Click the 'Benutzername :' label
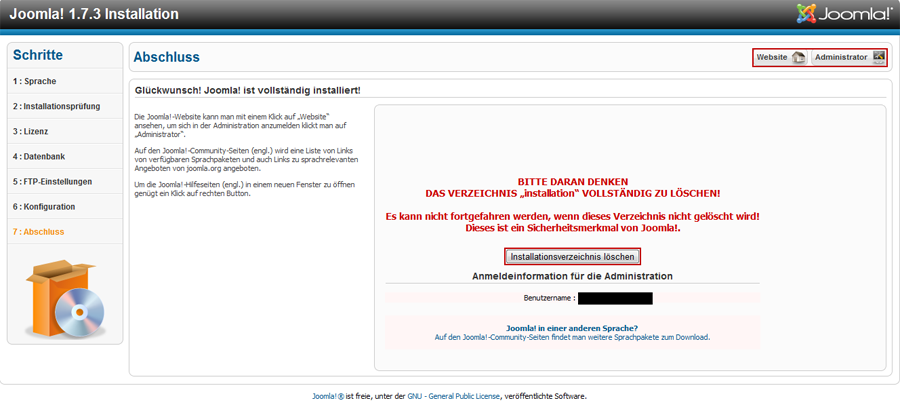Image resolution: width=900 pixels, height=407 pixels. tap(549, 299)
